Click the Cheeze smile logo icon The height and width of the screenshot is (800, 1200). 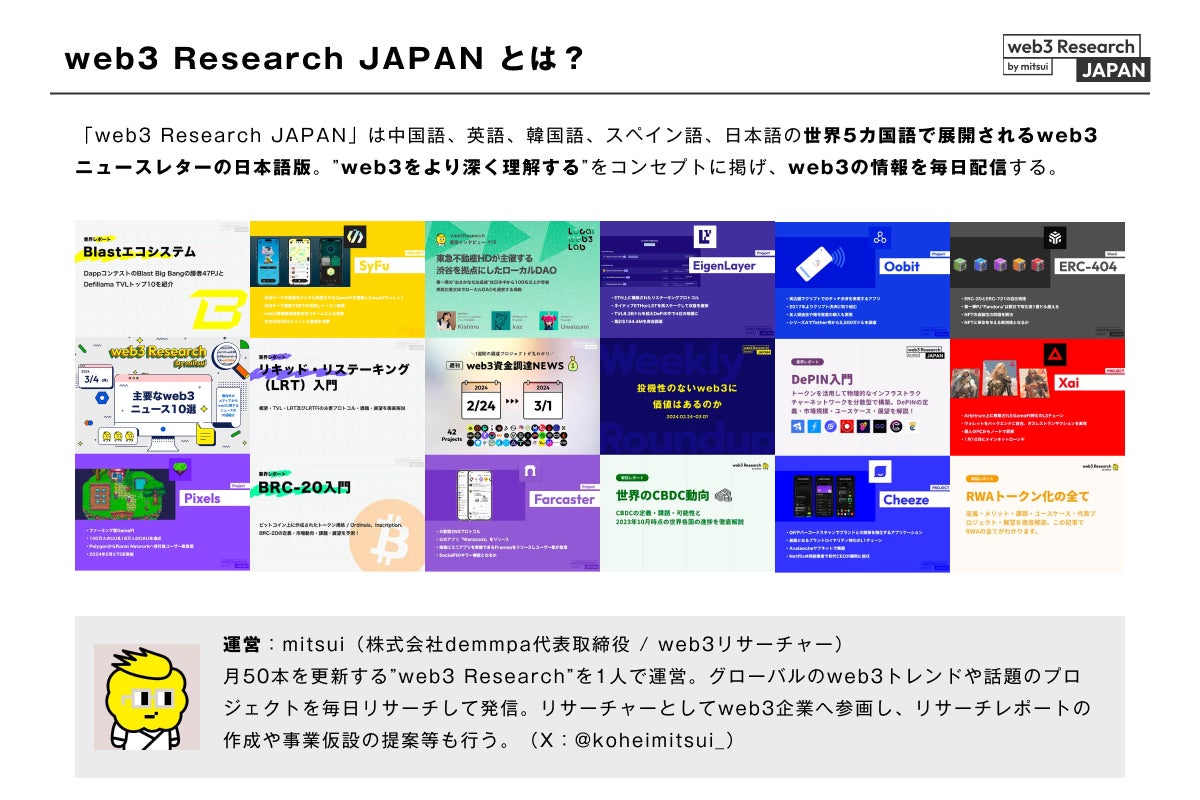(x=880, y=470)
